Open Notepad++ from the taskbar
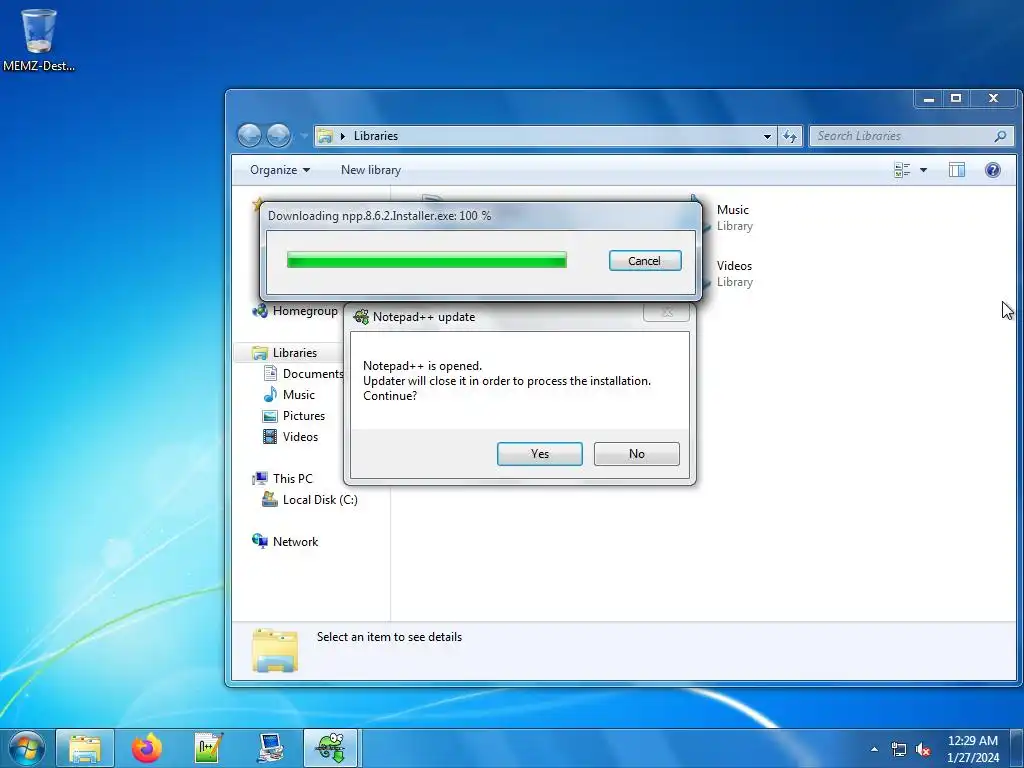 [208, 748]
